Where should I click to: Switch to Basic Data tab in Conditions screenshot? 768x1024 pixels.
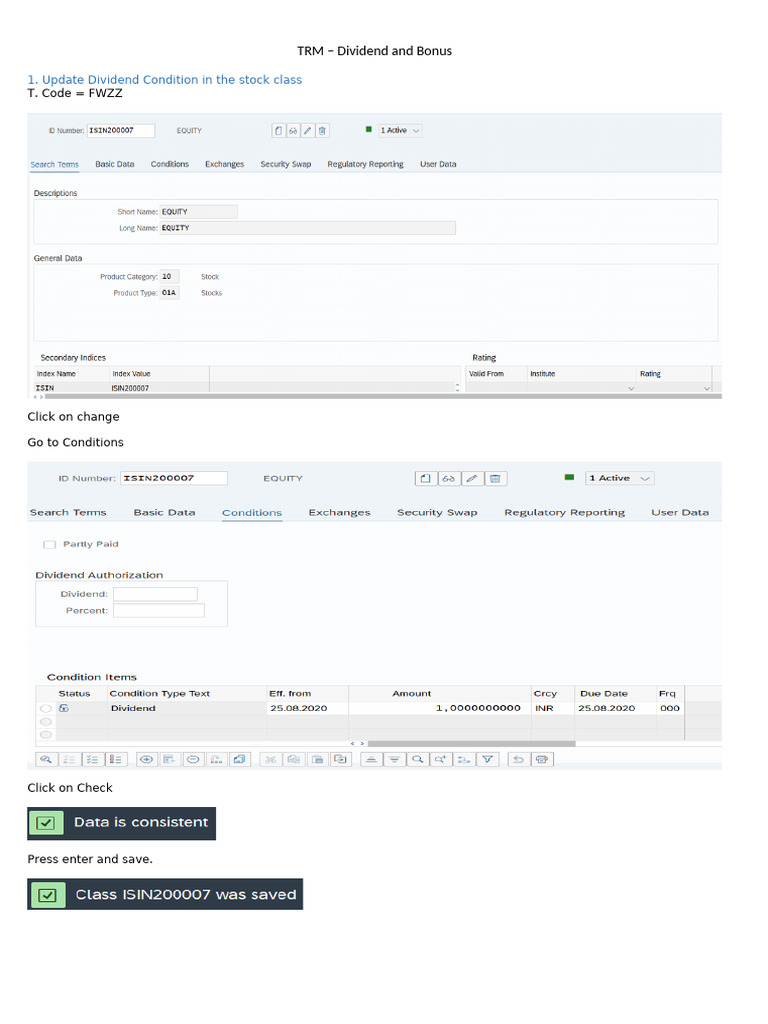point(165,513)
